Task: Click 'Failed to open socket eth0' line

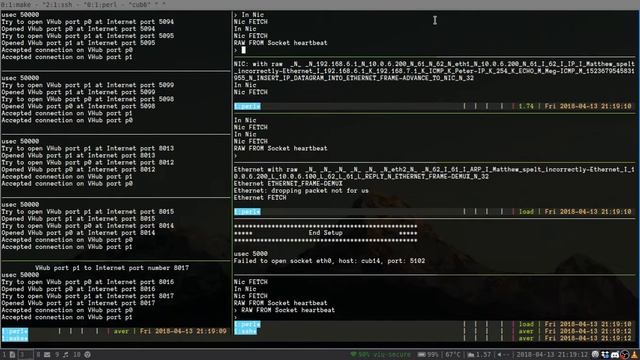Action: [x=329, y=261]
